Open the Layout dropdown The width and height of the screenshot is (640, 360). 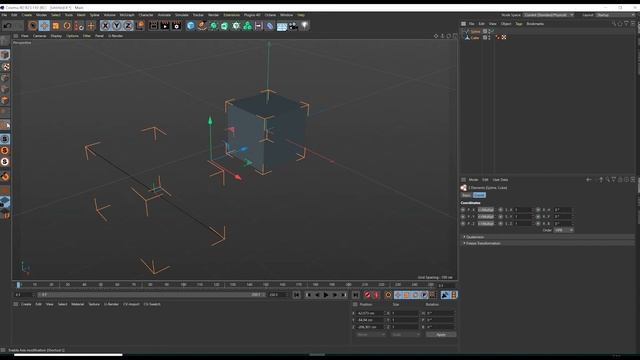(616, 15)
